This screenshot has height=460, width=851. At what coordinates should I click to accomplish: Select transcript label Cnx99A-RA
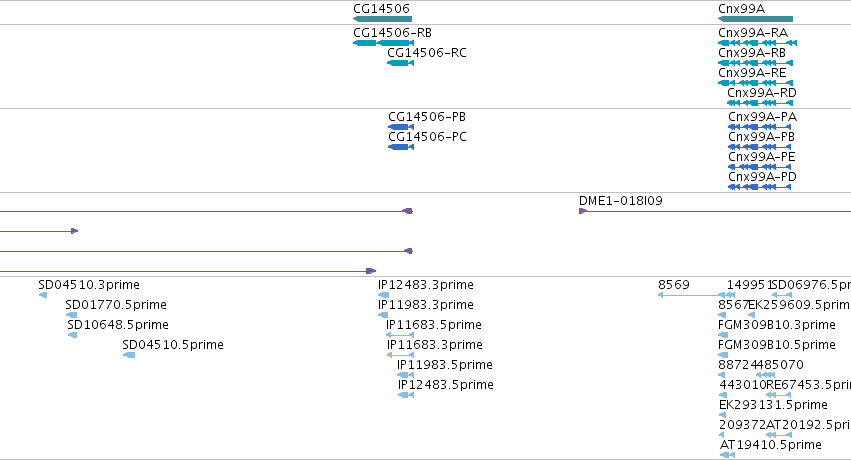(752, 33)
